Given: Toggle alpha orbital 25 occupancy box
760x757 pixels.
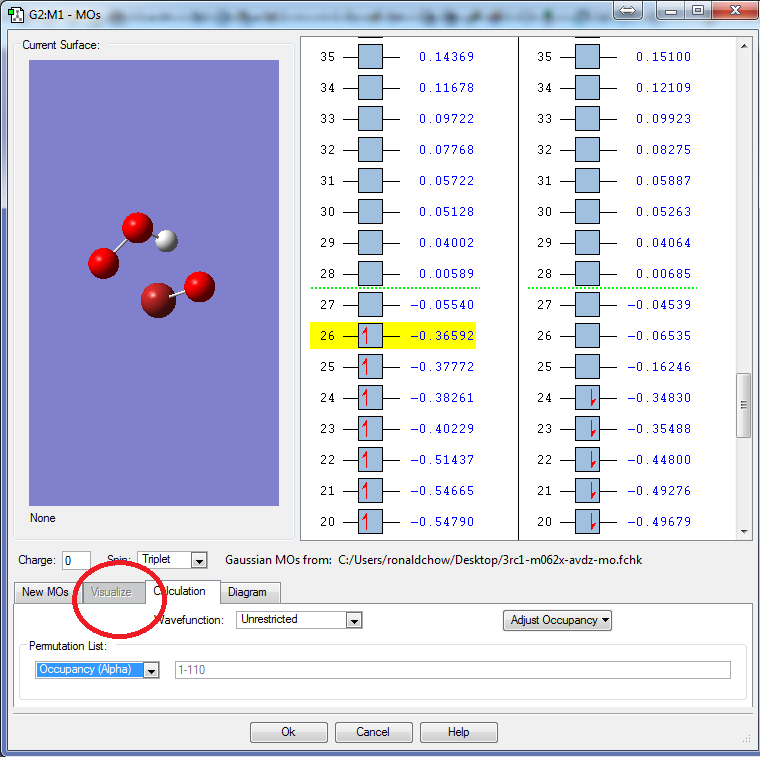Looking at the screenshot, I should click(x=370, y=366).
